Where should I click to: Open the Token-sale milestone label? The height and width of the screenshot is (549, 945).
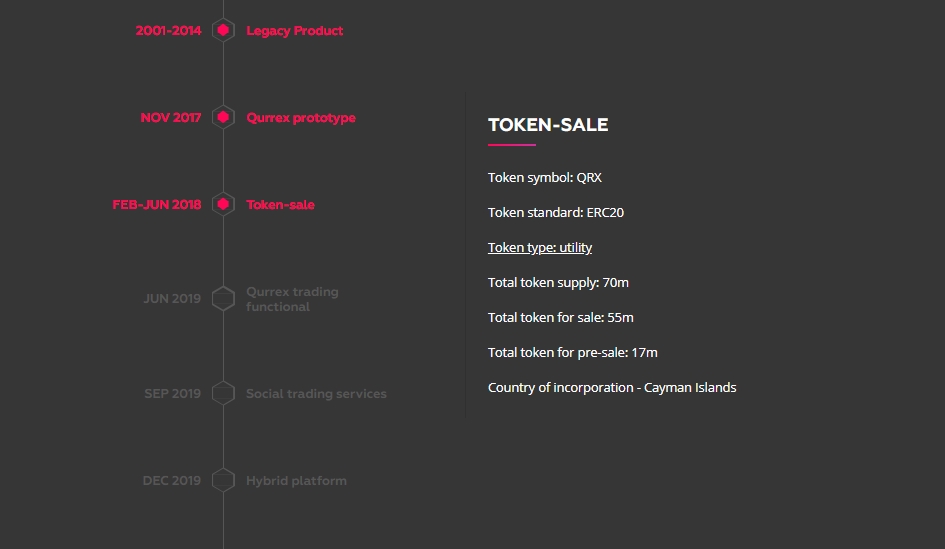(280, 205)
